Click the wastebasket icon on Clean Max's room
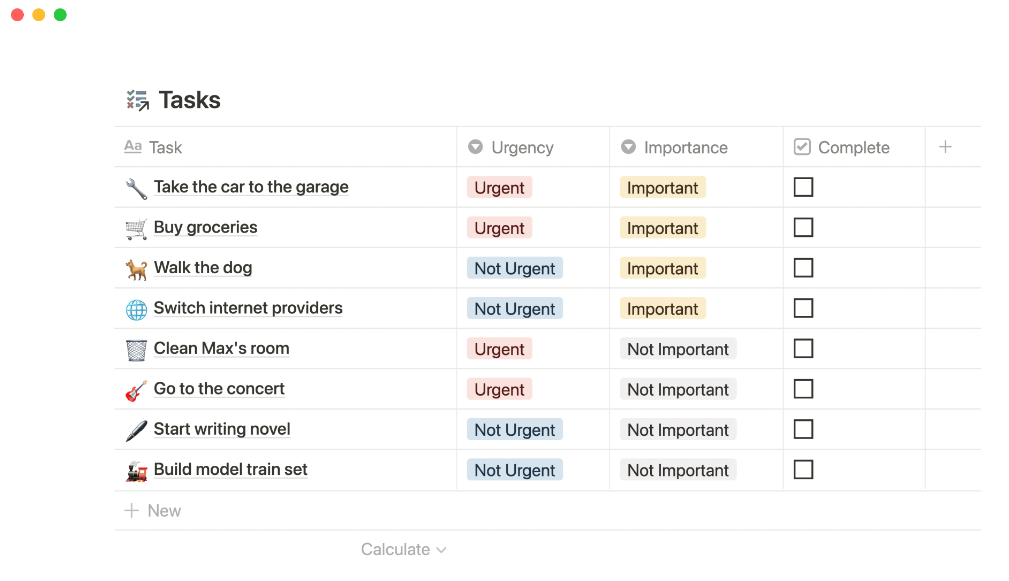The height and width of the screenshot is (581, 1009). pos(137,348)
